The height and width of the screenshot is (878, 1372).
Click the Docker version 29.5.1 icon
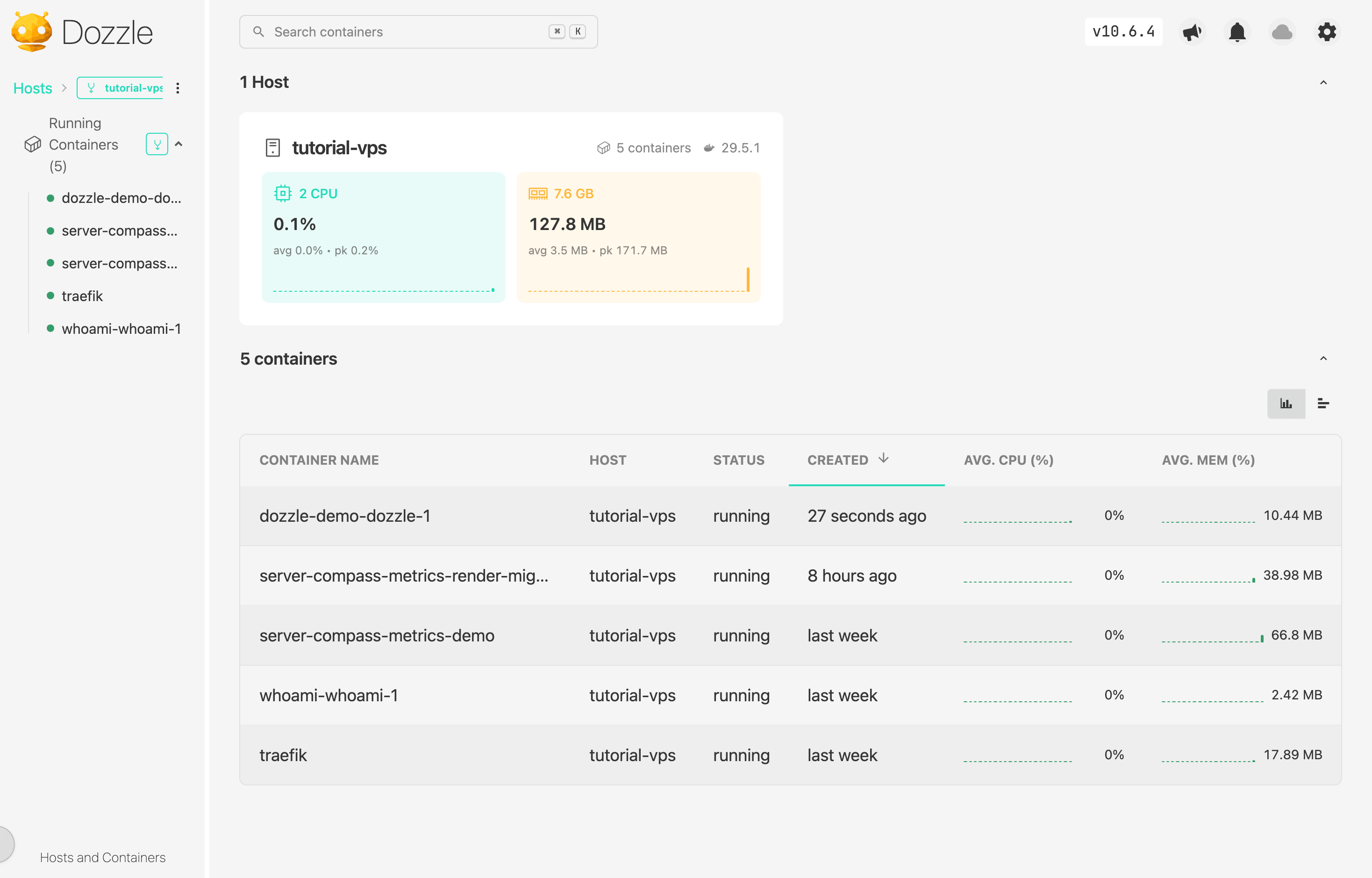click(709, 148)
